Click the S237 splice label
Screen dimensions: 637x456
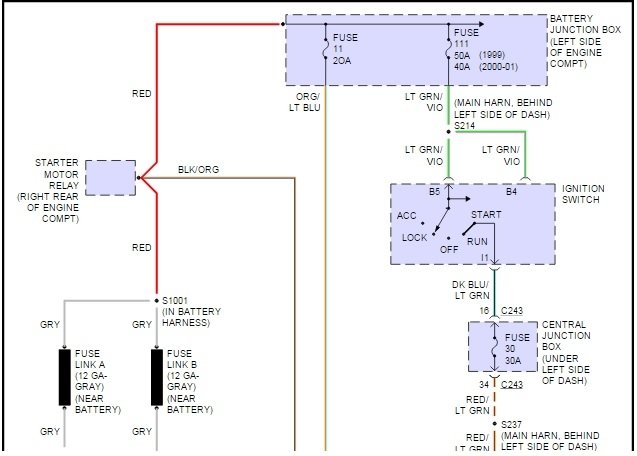pos(511,425)
